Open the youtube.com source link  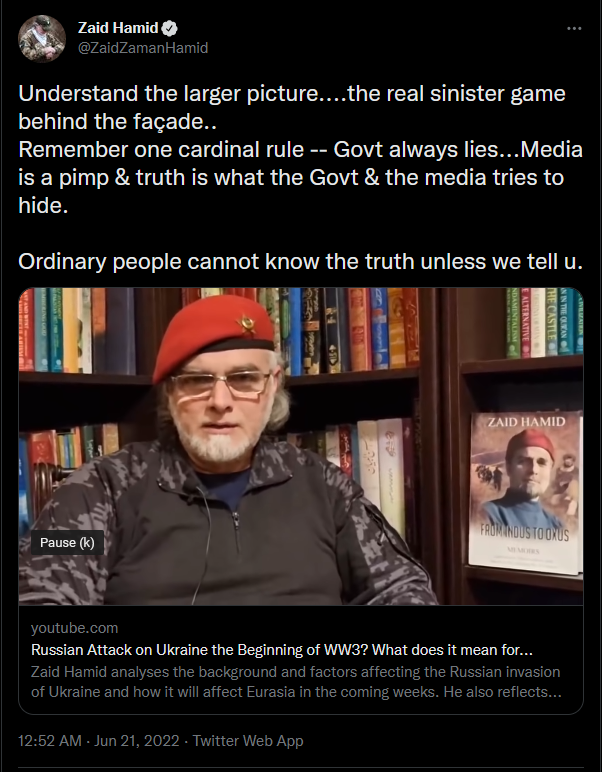pyautogui.click(x=74, y=628)
